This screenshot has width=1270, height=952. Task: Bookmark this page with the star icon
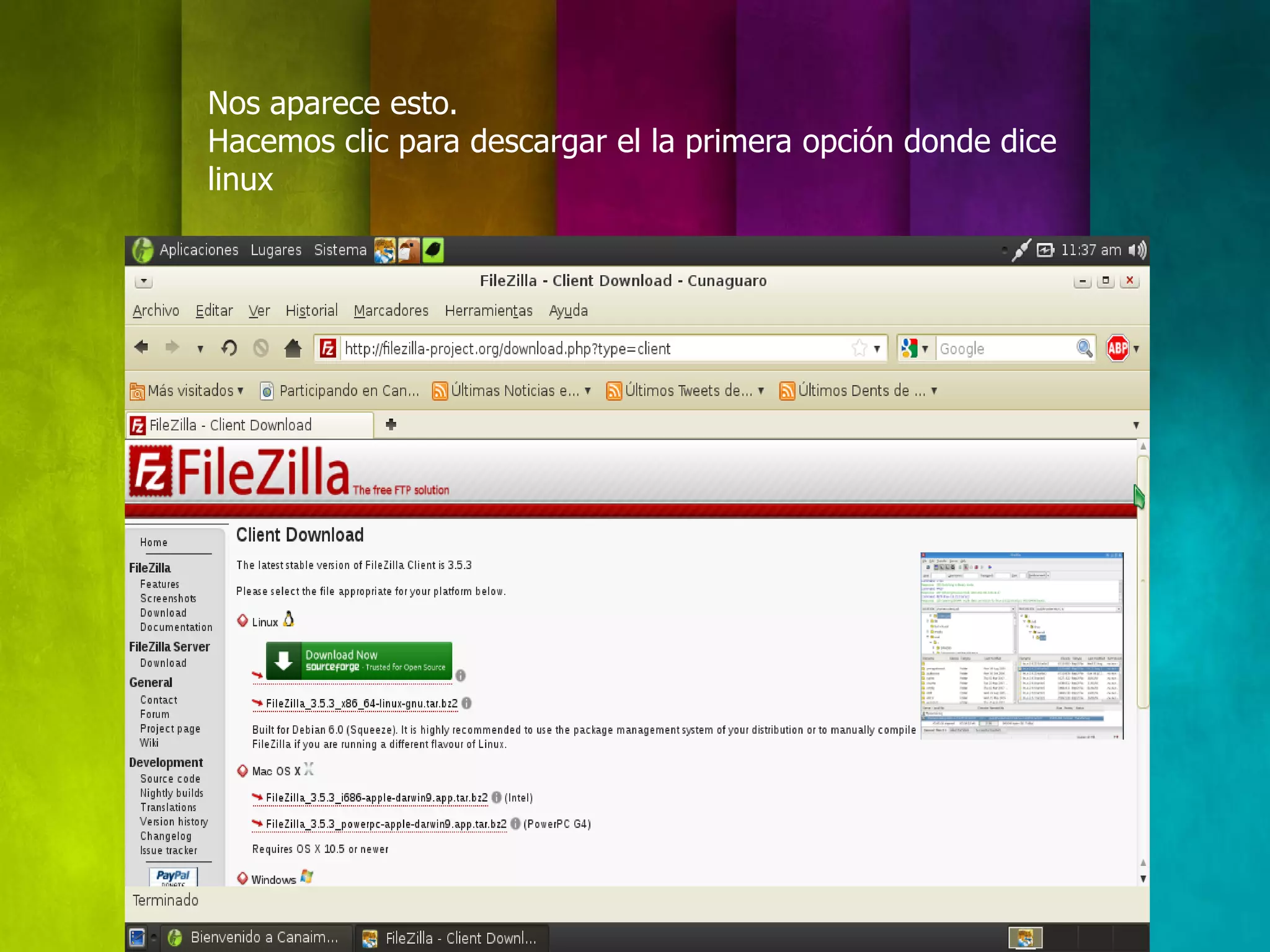point(859,348)
